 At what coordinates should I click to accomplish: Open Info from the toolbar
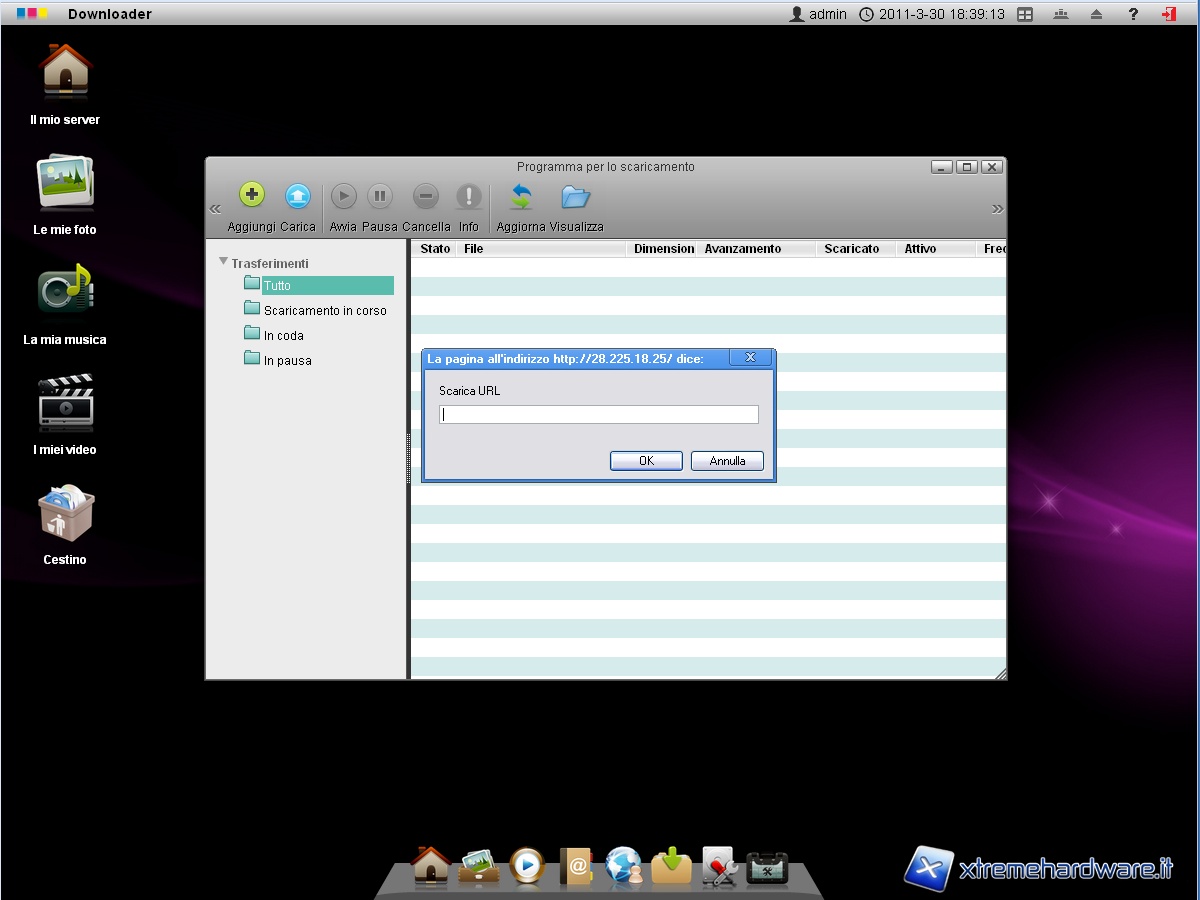[469, 196]
